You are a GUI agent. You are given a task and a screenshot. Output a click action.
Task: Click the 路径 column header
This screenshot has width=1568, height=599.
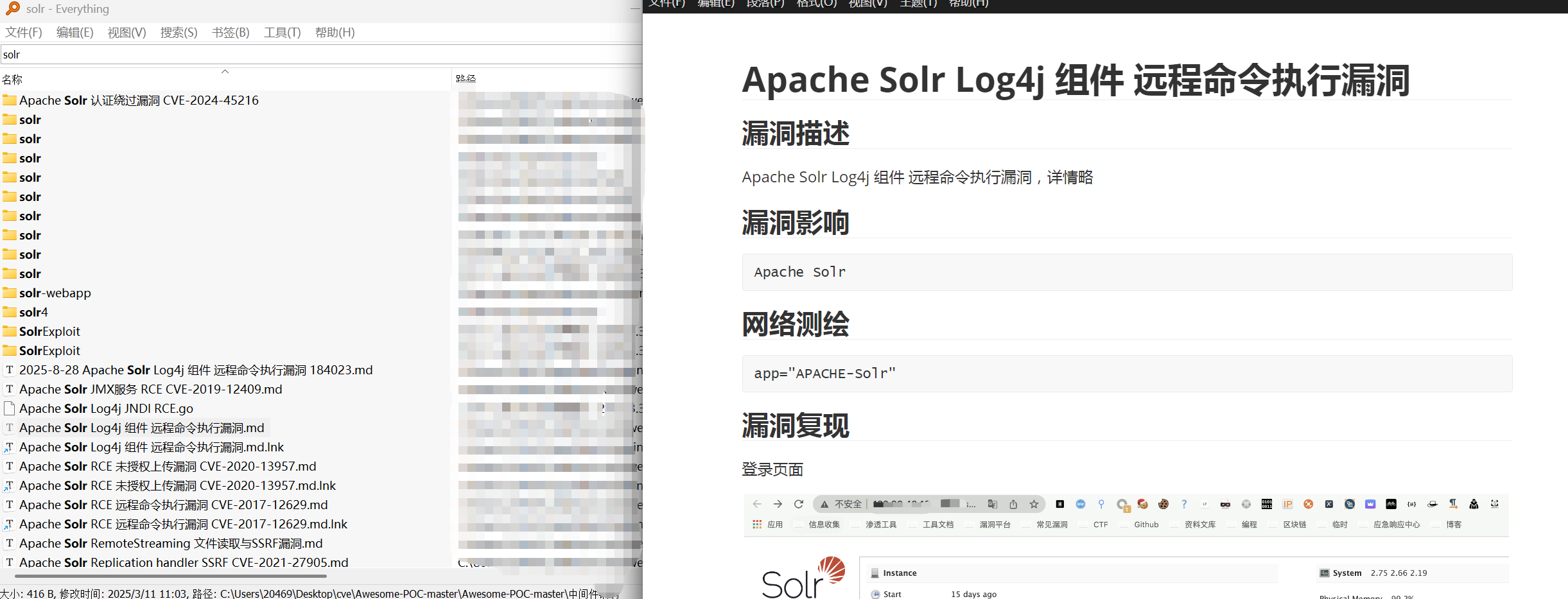(466, 78)
